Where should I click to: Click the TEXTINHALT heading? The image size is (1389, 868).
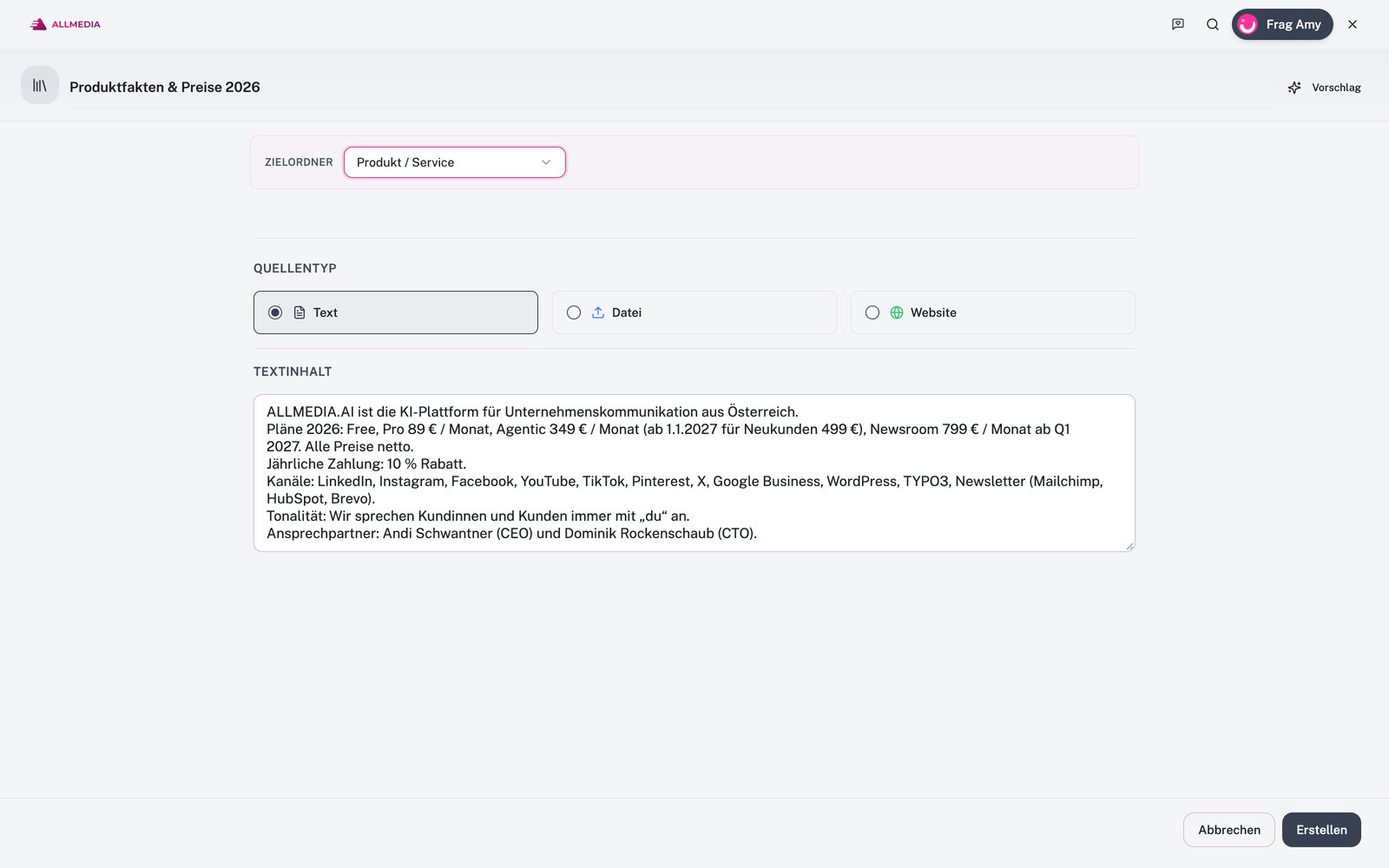coord(293,372)
